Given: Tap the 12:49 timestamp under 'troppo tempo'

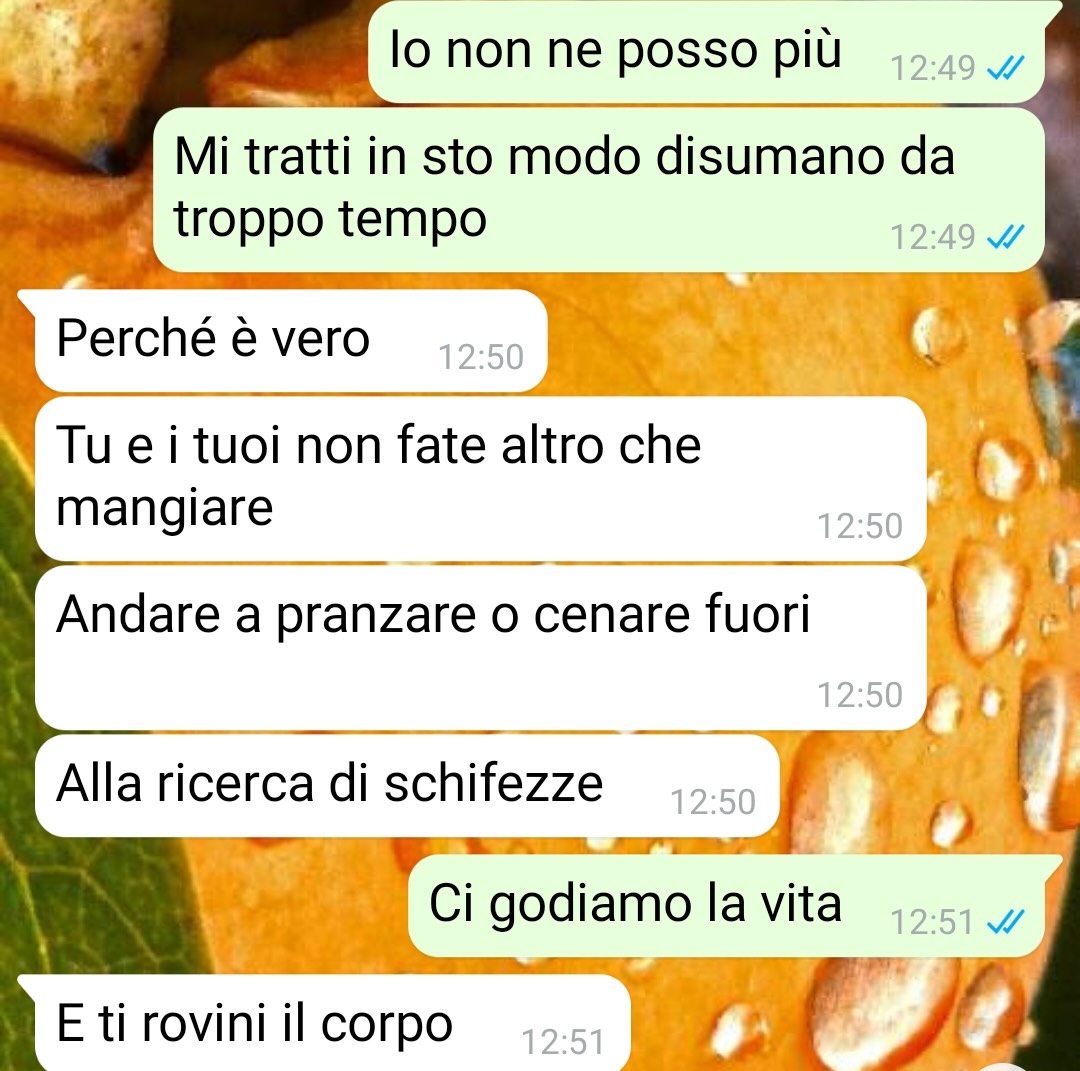Looking at the screenshot, I should (933, 238).
